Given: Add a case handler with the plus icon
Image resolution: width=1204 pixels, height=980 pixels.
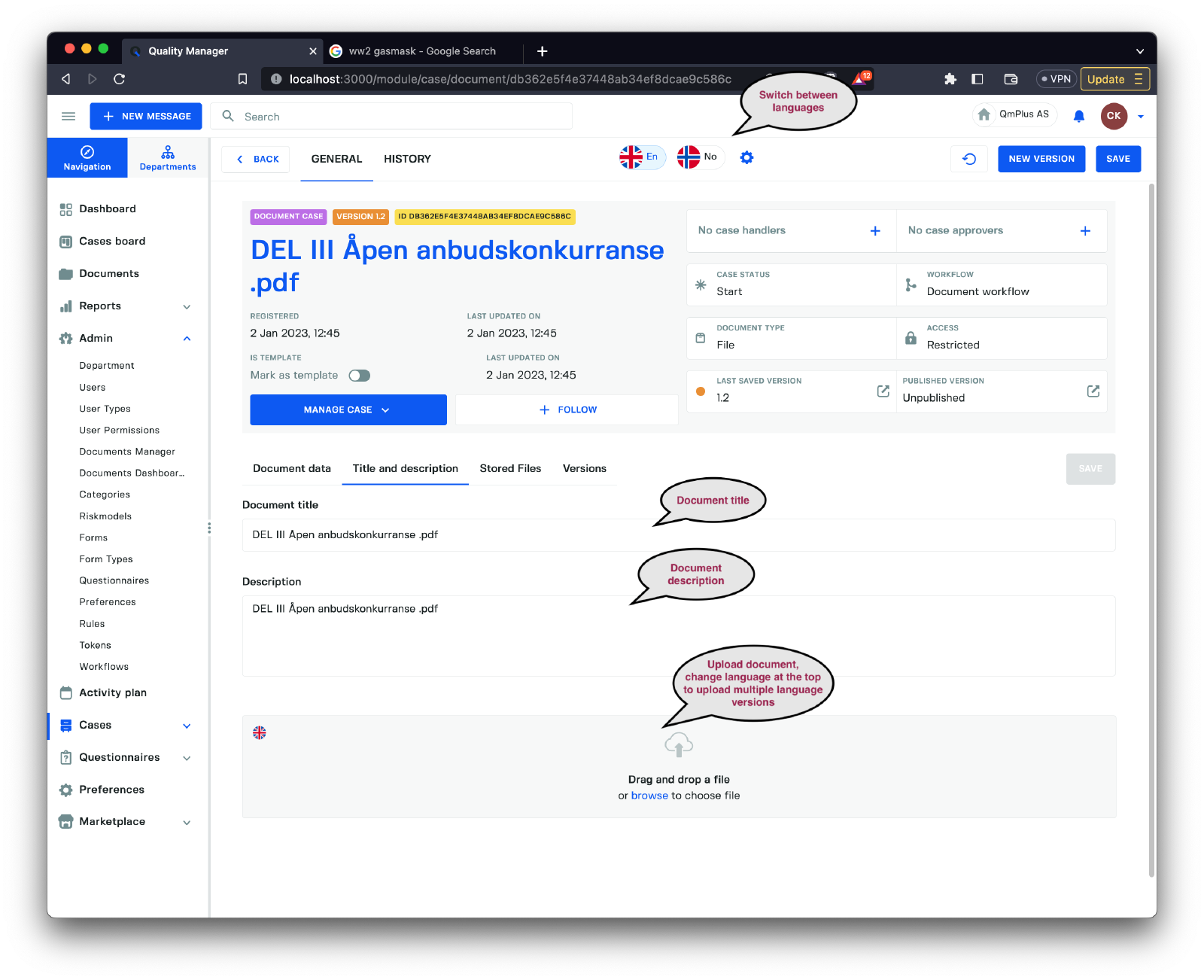Looking at the screenshot, I should (x=875, y=231).
